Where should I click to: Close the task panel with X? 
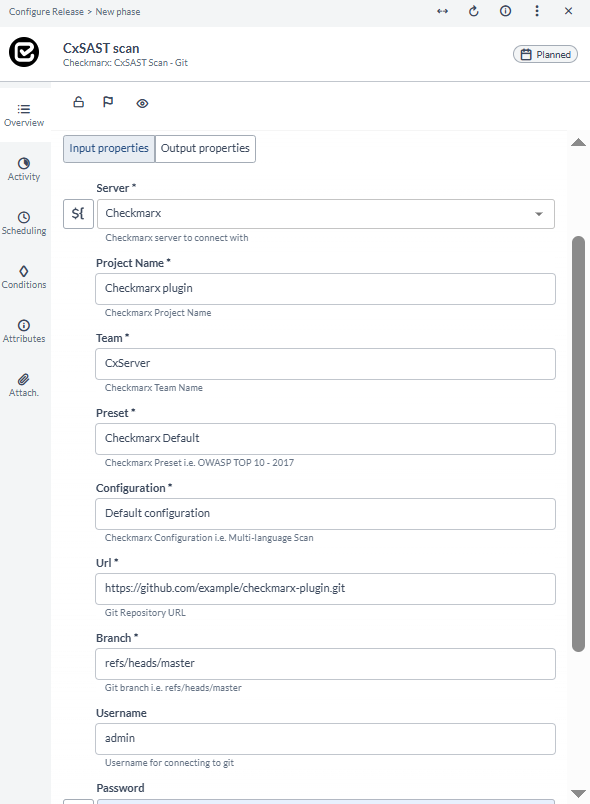pyautogui.click(x=568, y=11)
